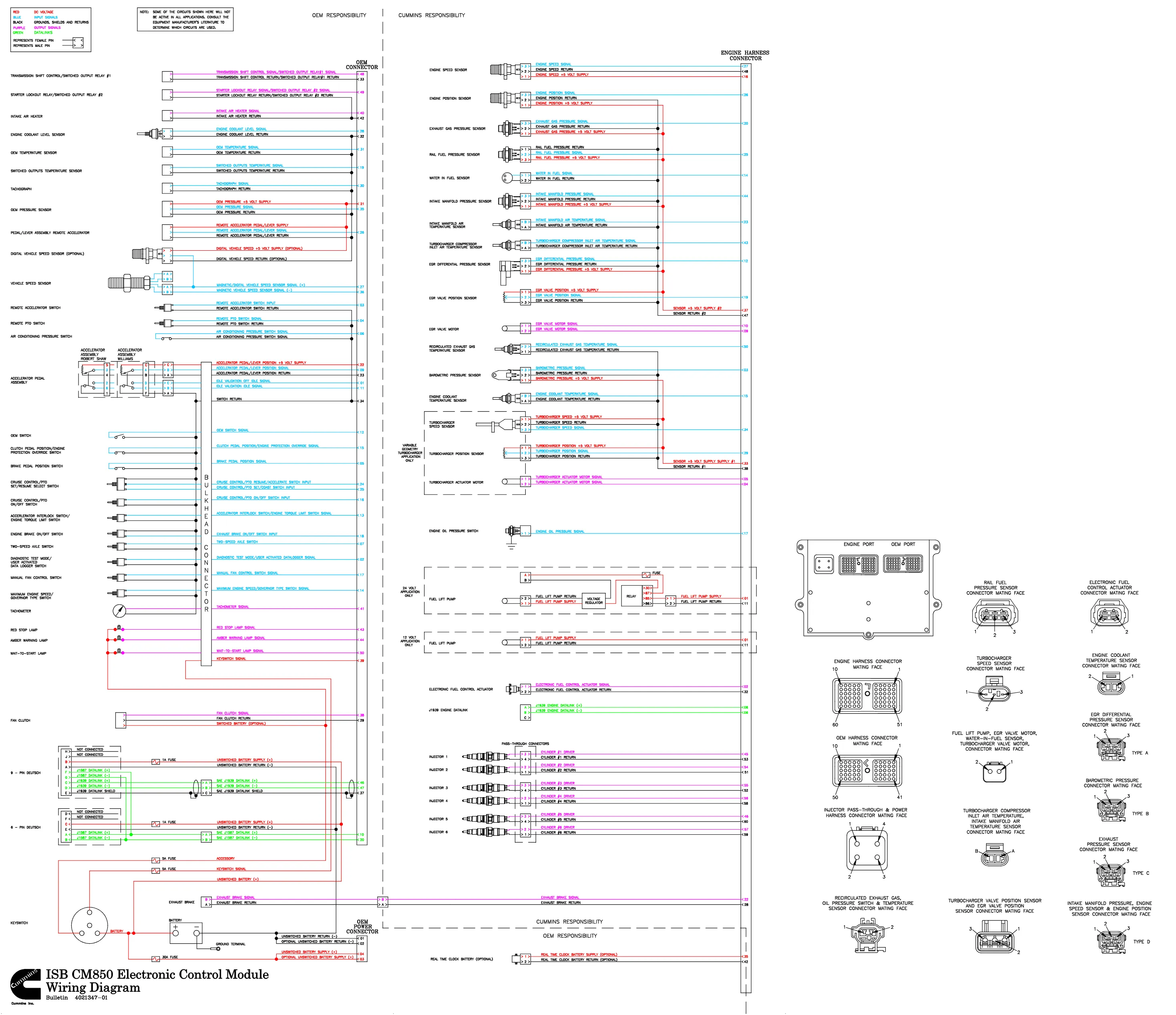Click the '6 - PIN DEUTSCH' label

pyautogui.click(x=26, y=827)
